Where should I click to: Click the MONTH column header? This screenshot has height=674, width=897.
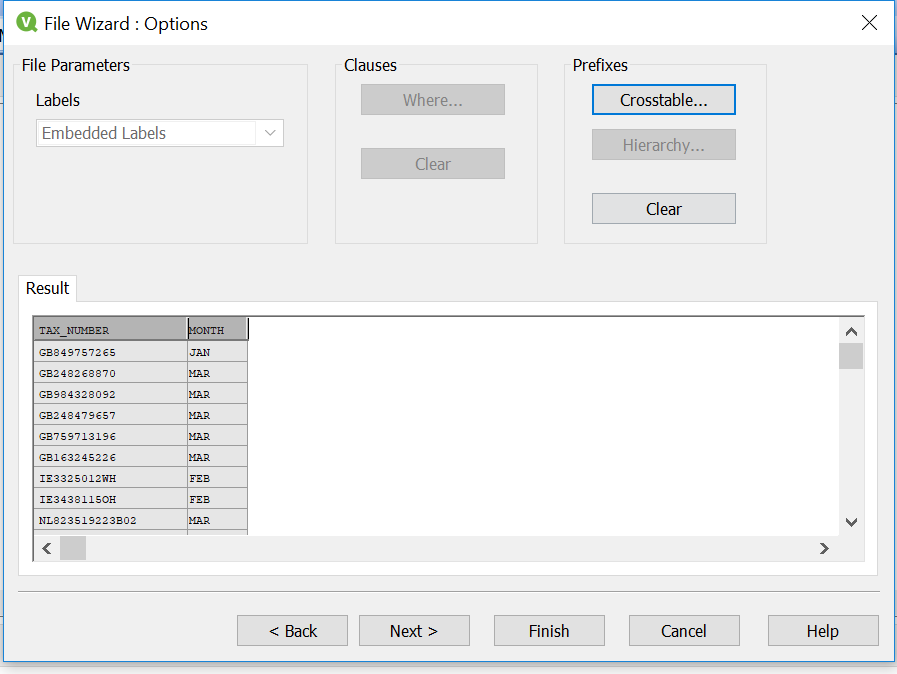click(x=217, y=330)
